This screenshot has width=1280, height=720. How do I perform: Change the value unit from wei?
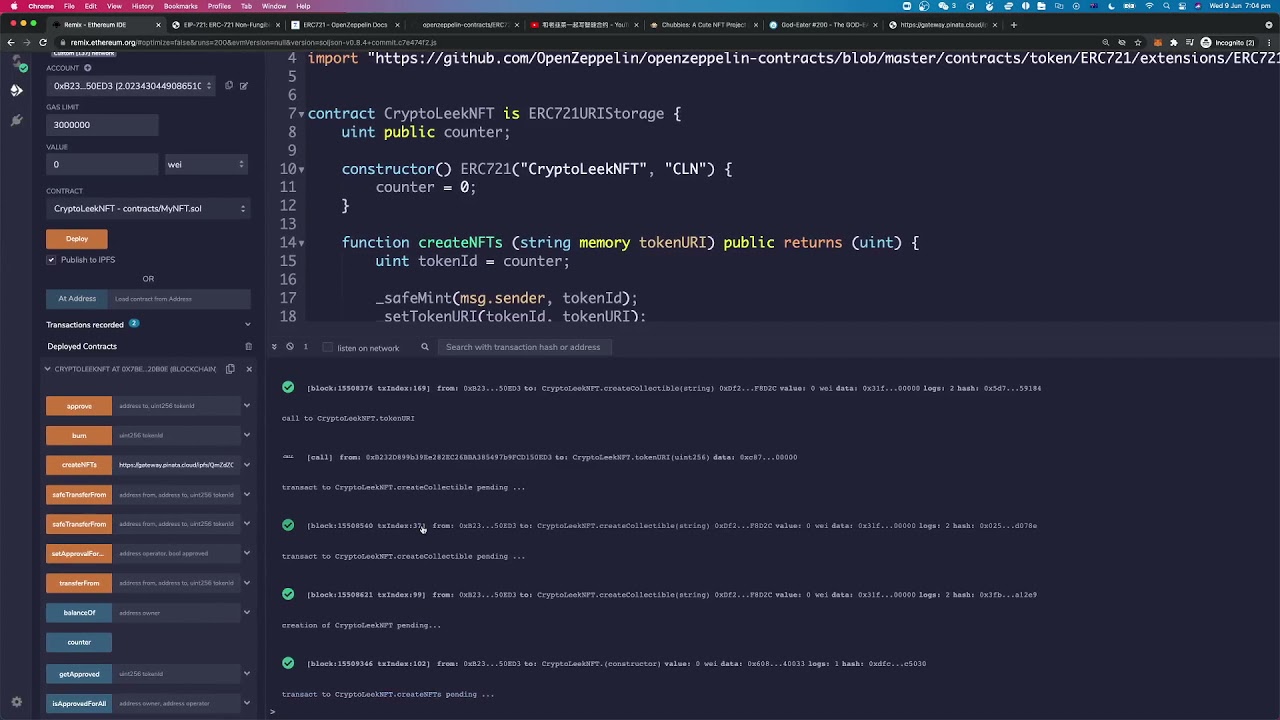click(x=205, y=164)
